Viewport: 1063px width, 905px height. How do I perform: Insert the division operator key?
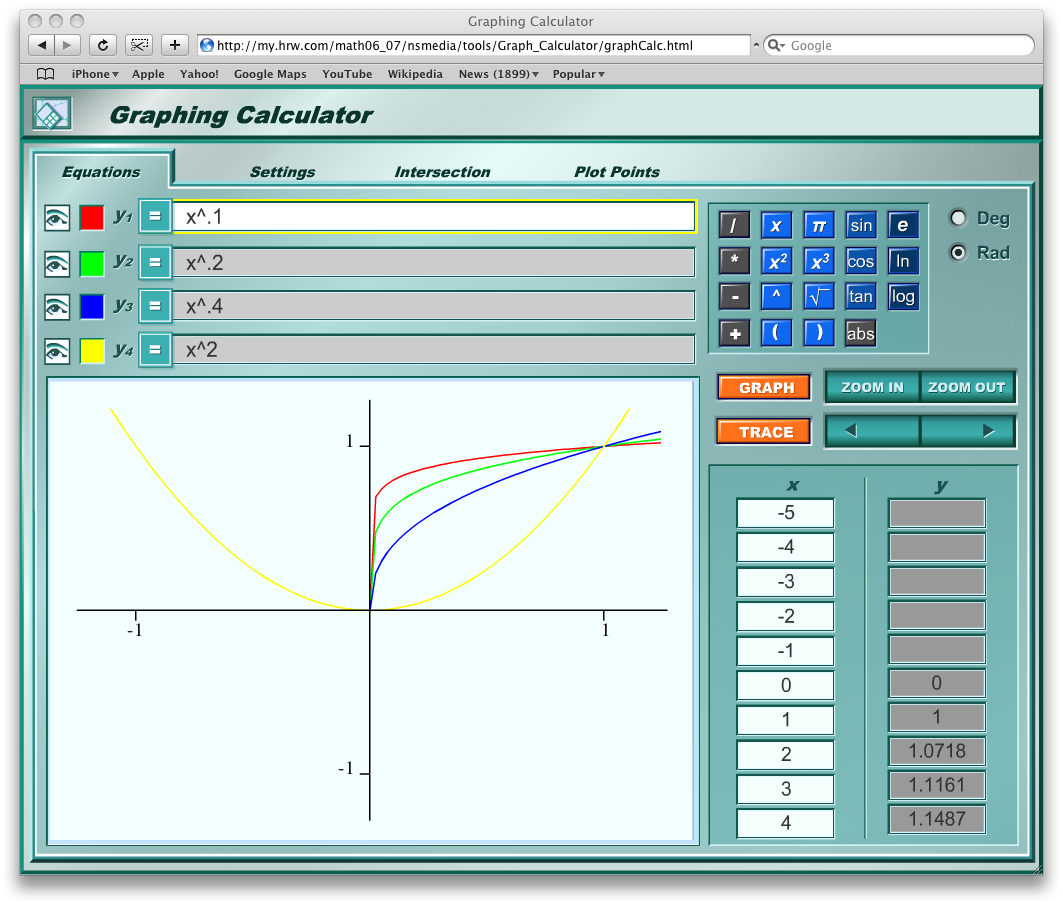pyautogui.click(x=734, y=225)
